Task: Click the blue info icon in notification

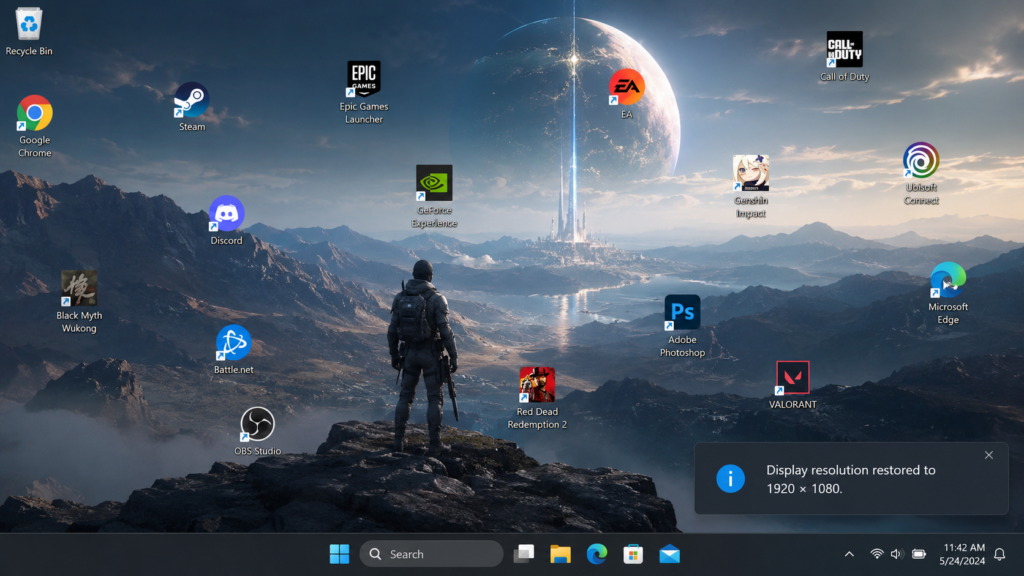Action: coord(730,479)
